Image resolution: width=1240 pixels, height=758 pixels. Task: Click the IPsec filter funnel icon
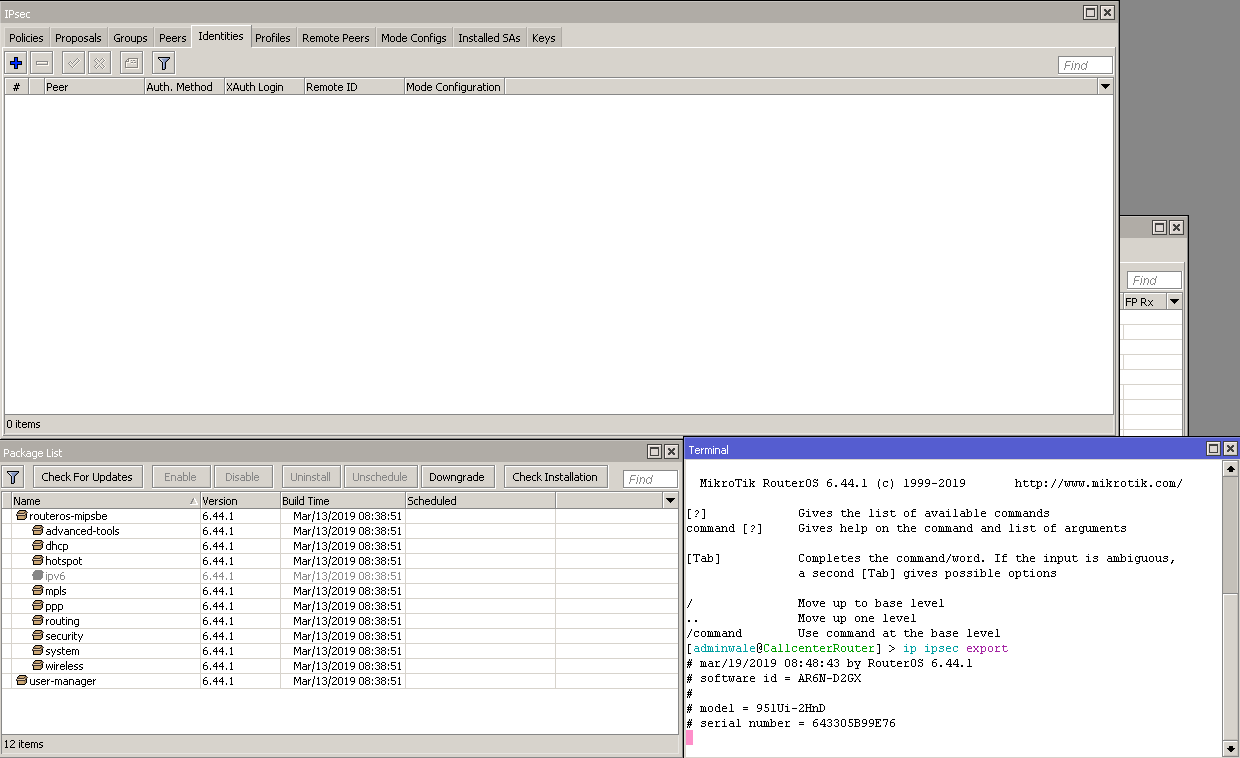(x=164, y=63)
